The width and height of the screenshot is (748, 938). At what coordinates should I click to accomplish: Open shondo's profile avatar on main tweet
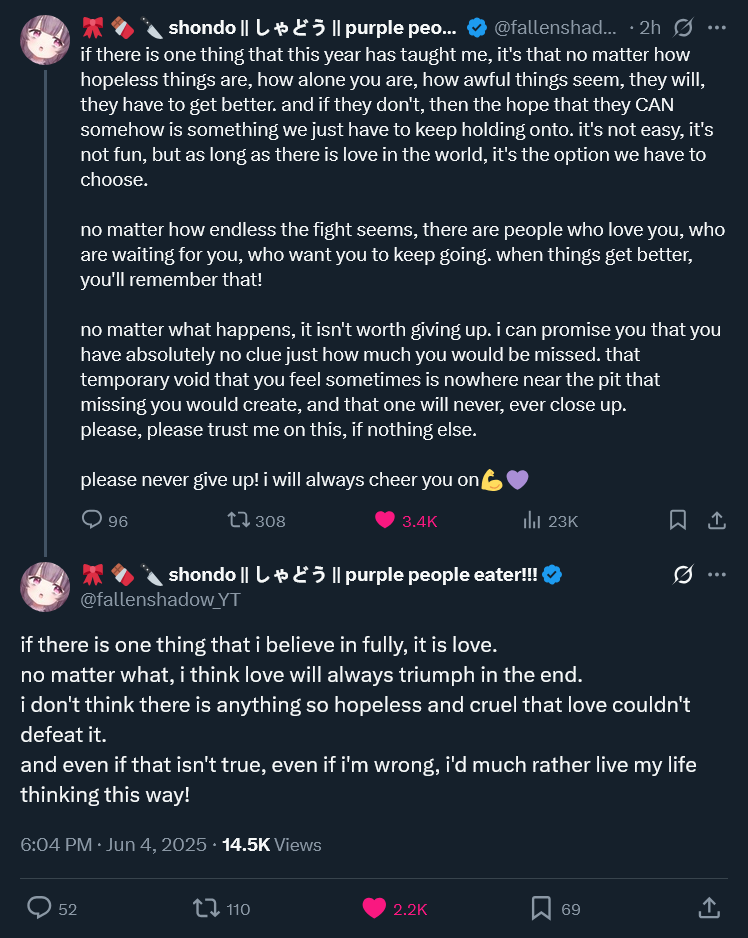46,586
